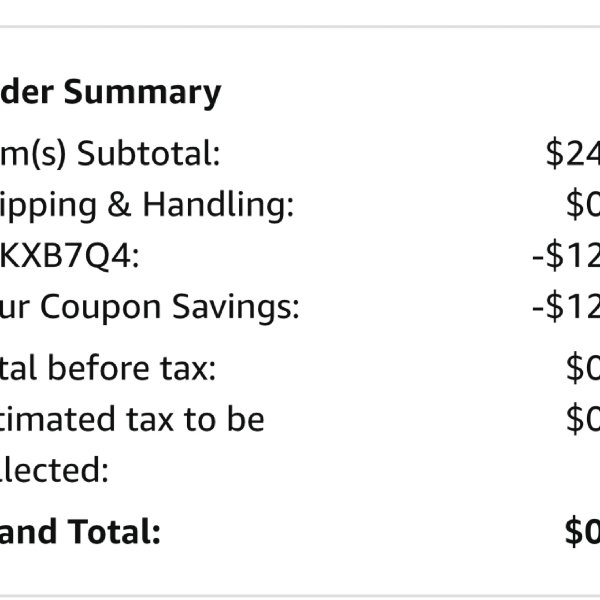Click the Shipping & Handling amount
The image size is (600, 600).
(x=583, y=205)
